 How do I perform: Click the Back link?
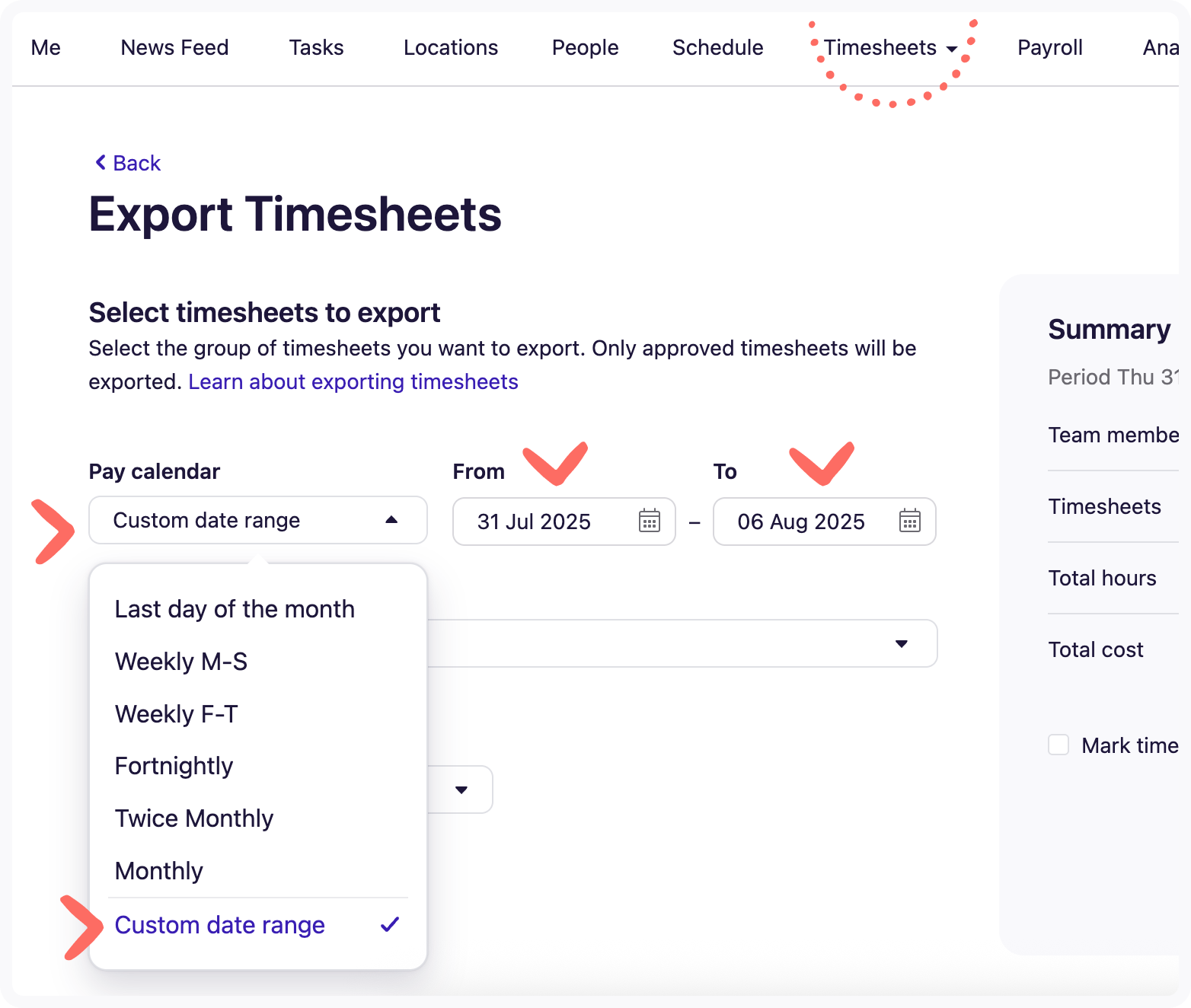click(136, 162)
